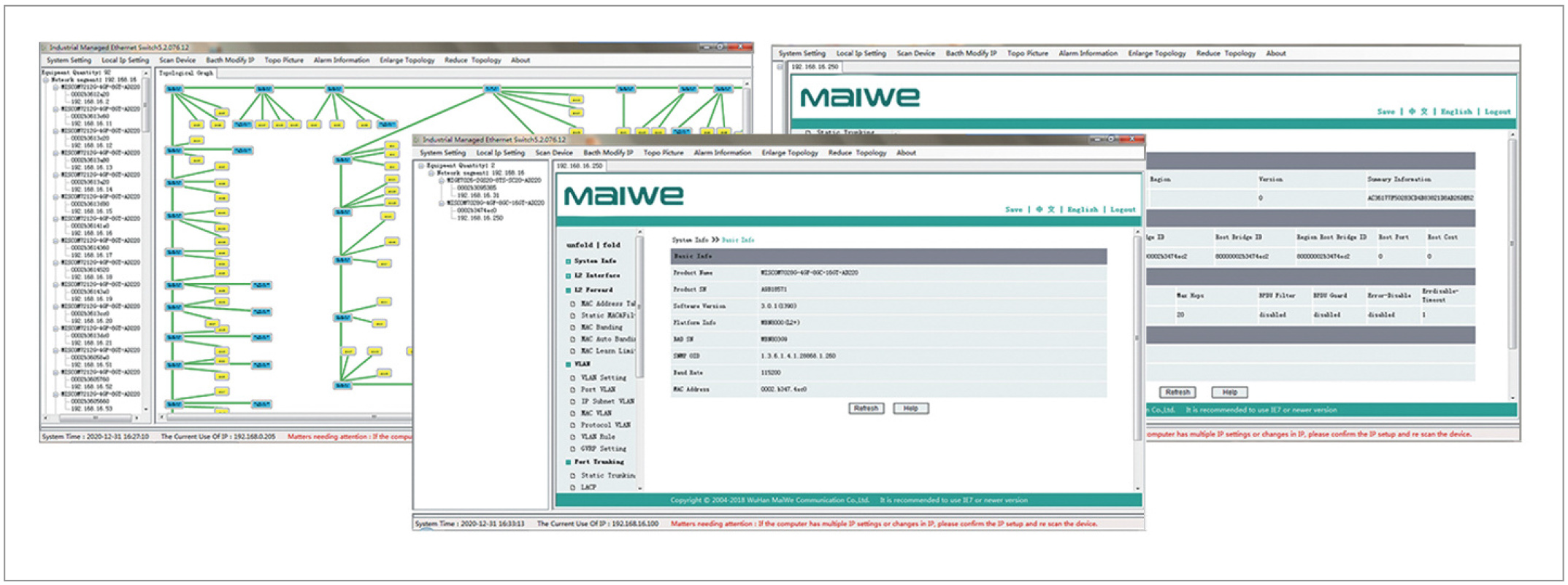Viewport: 1568px width, 585px height.
Task: Open MAC VLAN page icon
Action: pos(573,413)
